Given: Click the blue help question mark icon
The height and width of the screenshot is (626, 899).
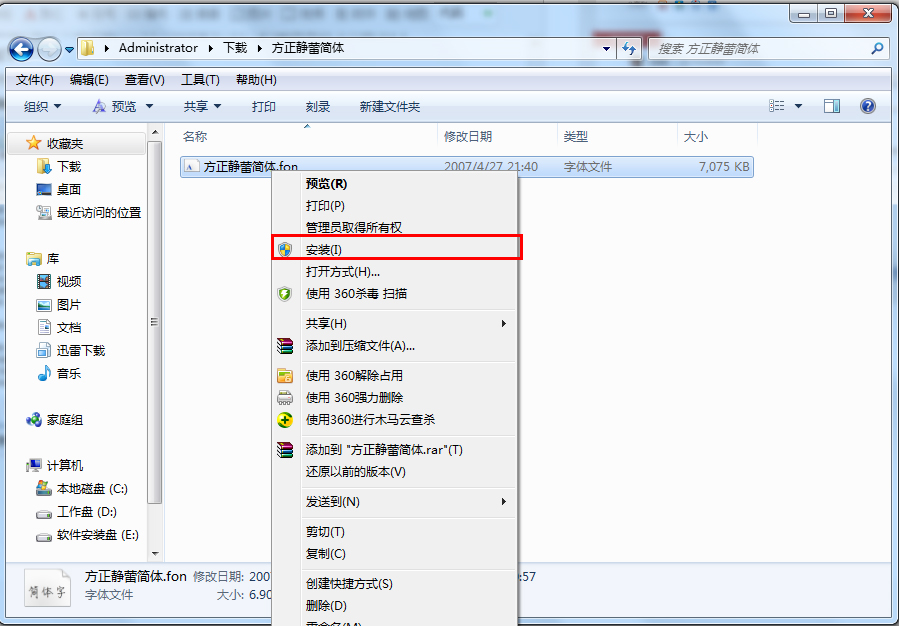Looking at the screenshot, I should click(868, 106).
